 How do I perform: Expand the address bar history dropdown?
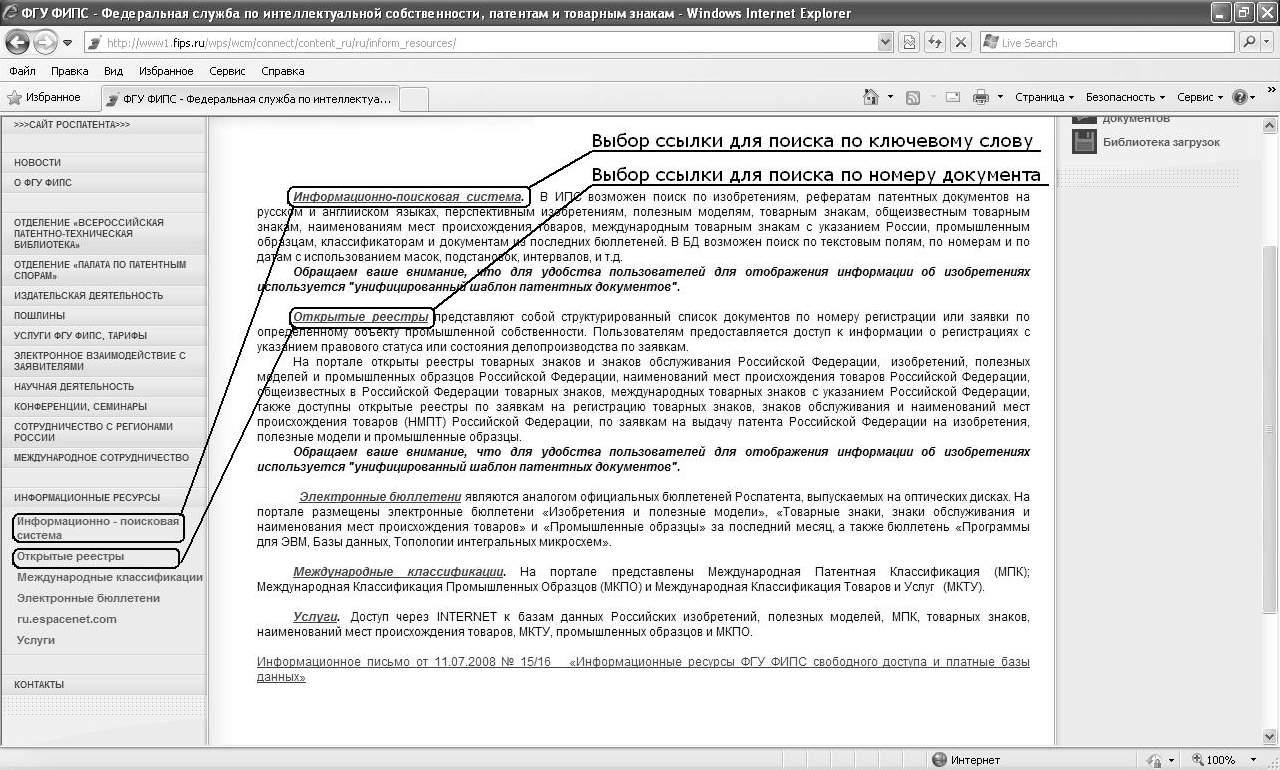tap(885, 42)
